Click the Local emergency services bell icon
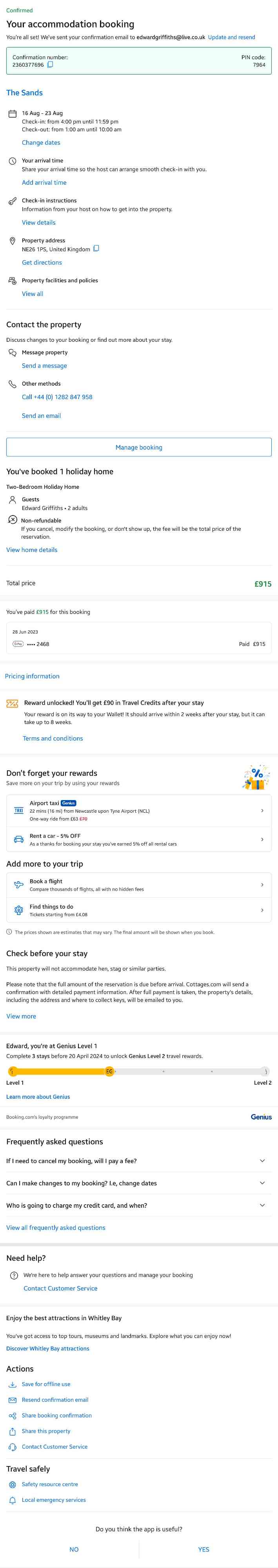 [12, 1500]
